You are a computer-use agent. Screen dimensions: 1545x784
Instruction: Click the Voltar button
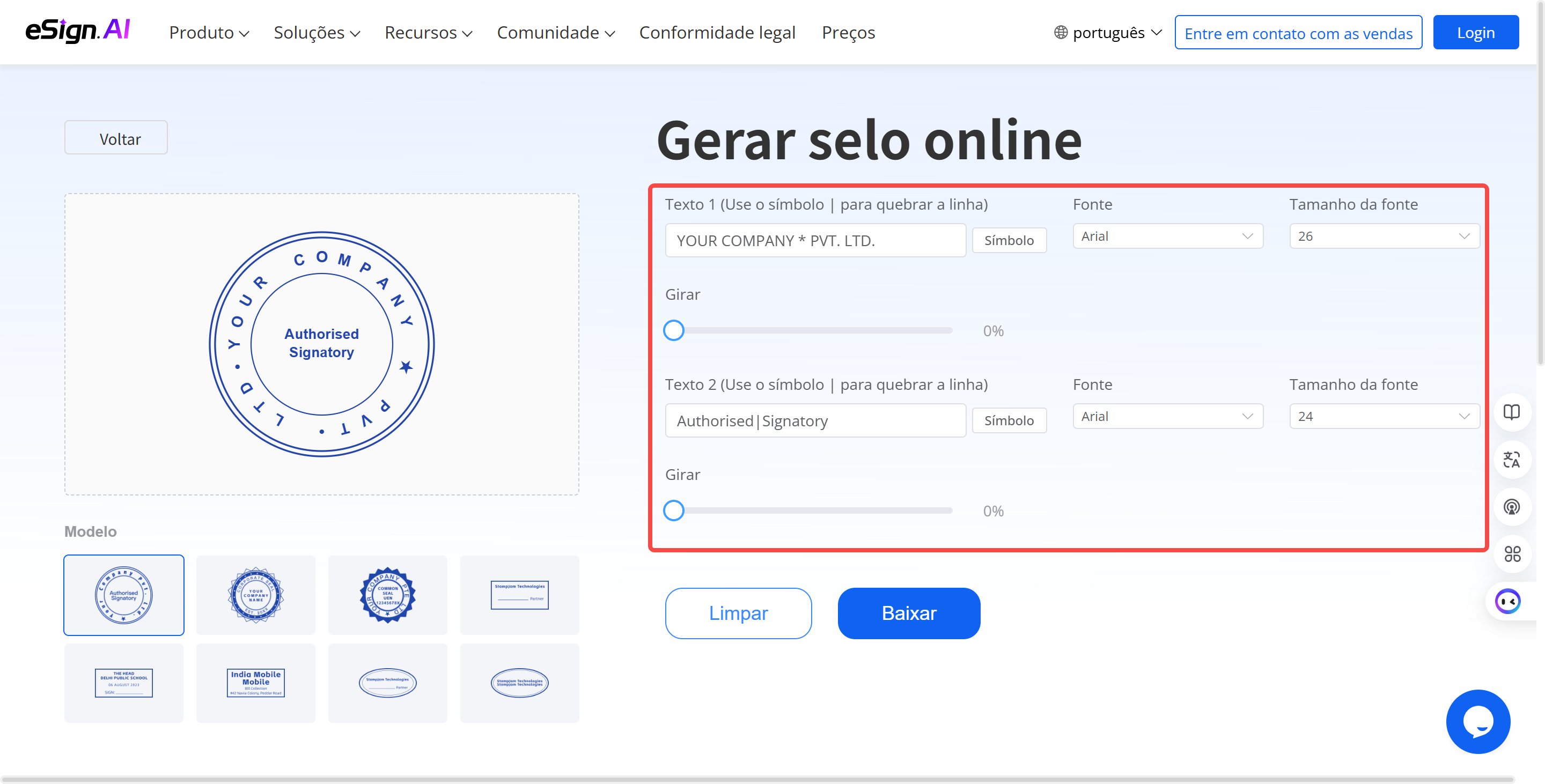coord(116,138)
